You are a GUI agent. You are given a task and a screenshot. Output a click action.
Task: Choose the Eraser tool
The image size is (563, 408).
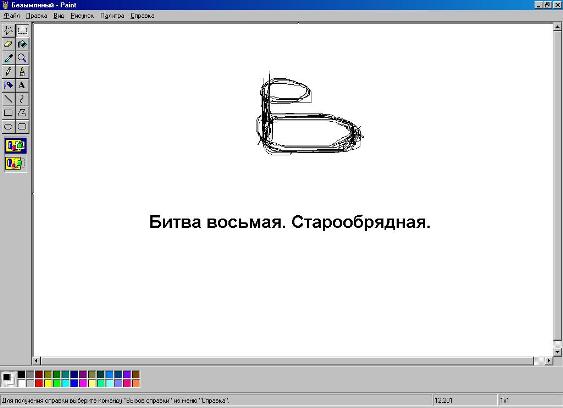tap(8, 44)
